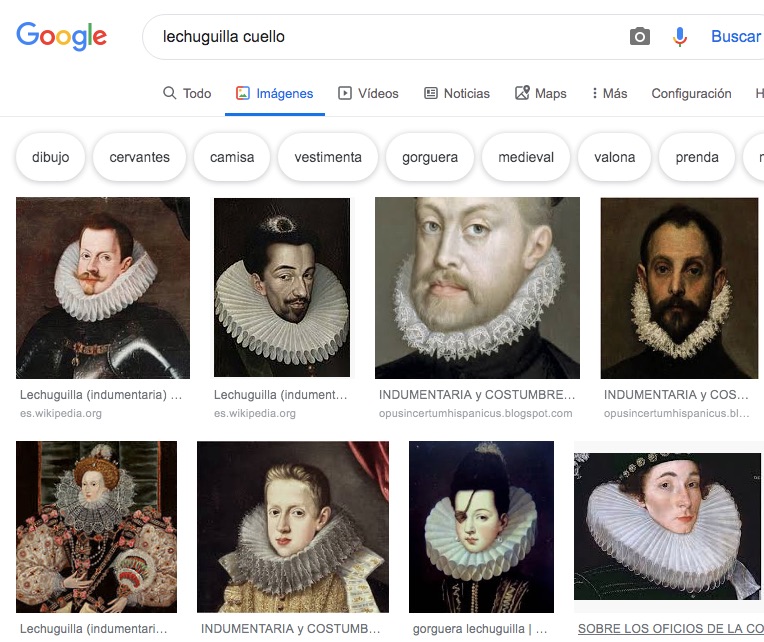Select the Imágenes tab
764x642 pixels.
[275, 93]
